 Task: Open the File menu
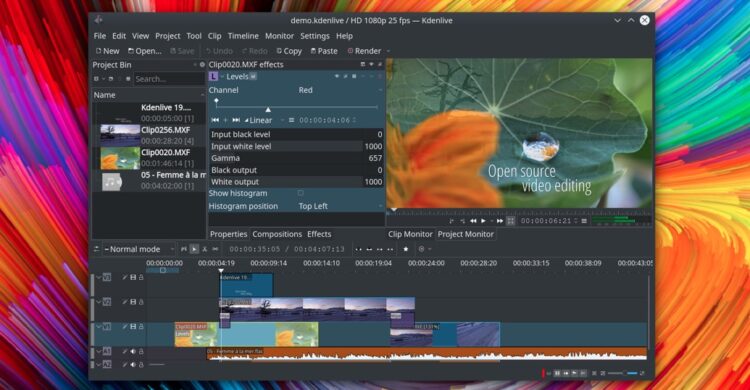(x=99, y=36)
